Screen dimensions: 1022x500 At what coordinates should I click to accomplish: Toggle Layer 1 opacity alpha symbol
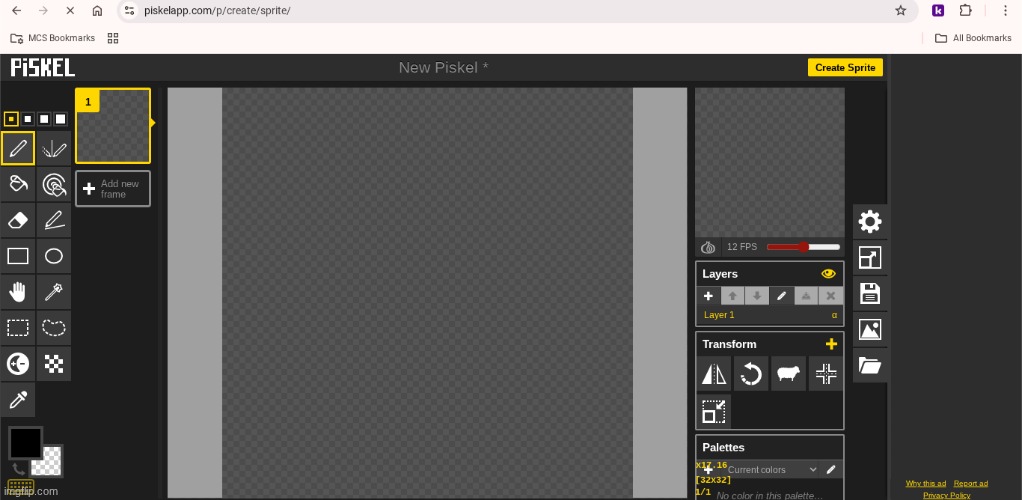[834, 315]
